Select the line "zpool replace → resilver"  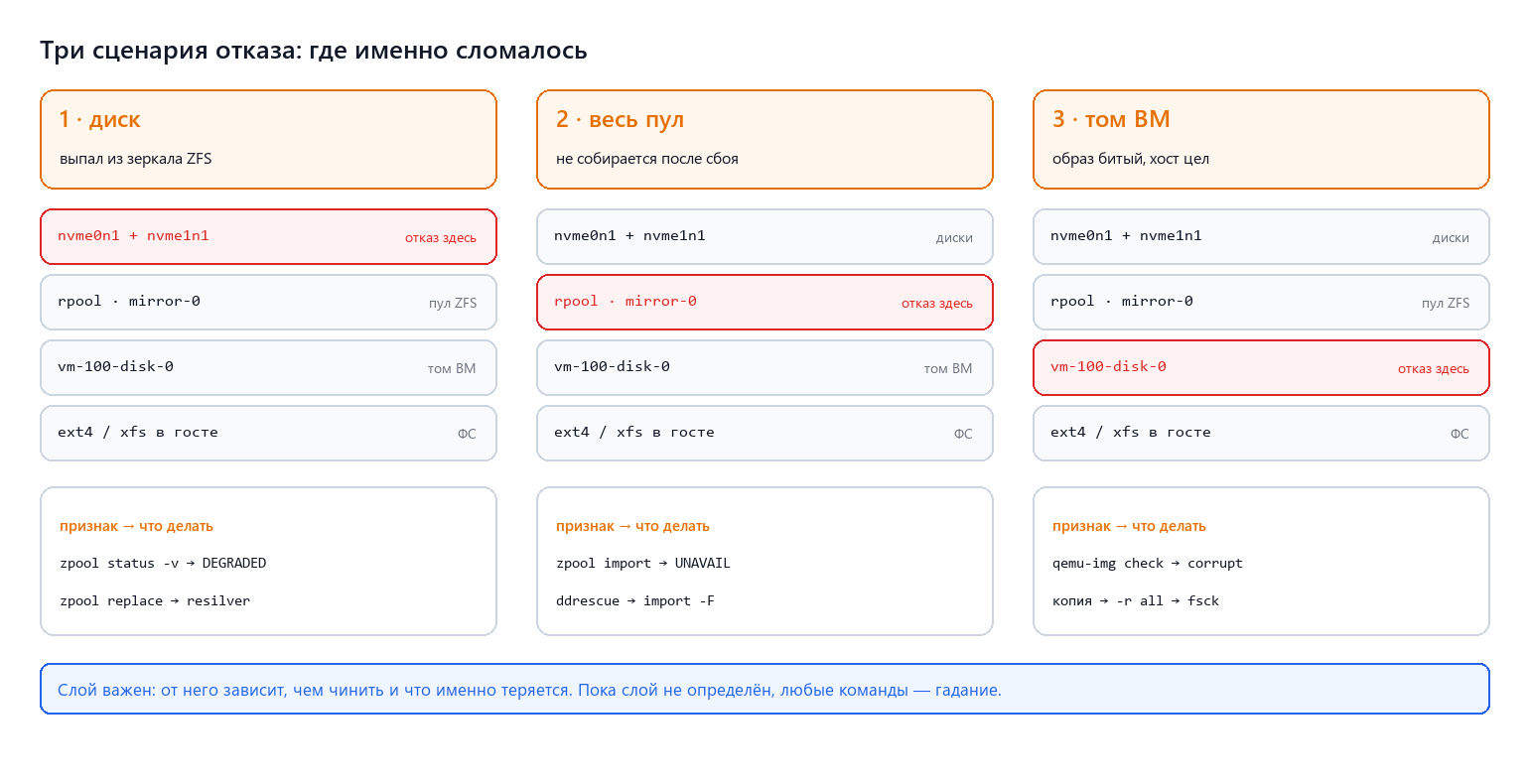pos(155,601)
